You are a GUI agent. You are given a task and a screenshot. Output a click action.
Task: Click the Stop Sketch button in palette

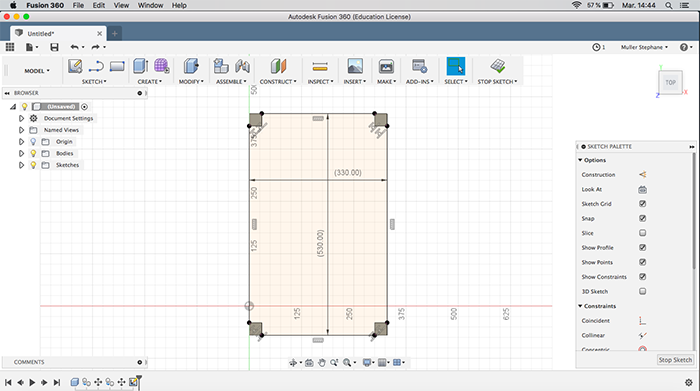click(x=675, y=360)
